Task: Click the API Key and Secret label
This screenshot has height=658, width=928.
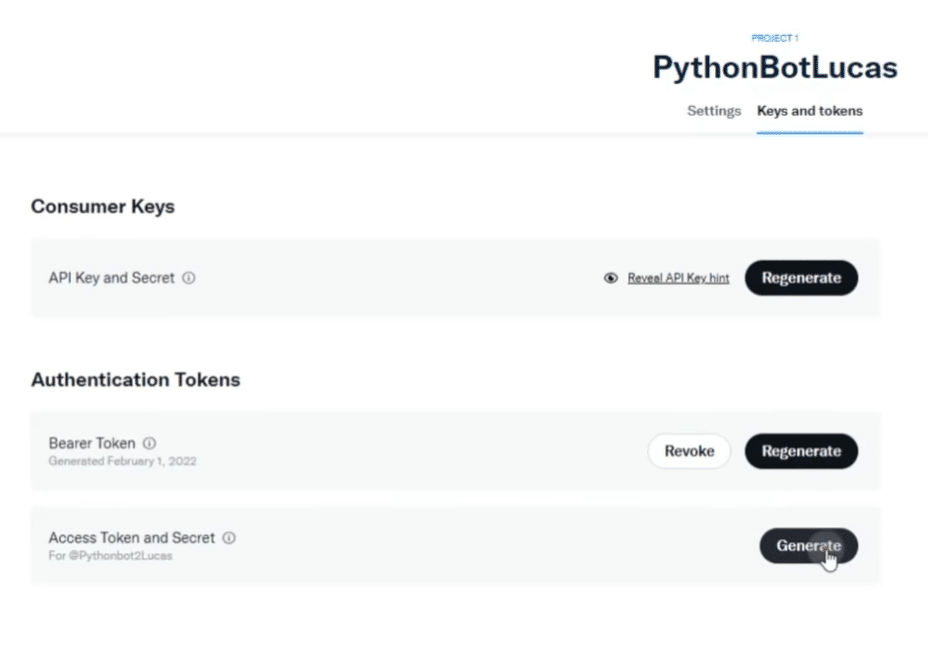Action: (x=112, y=278)
